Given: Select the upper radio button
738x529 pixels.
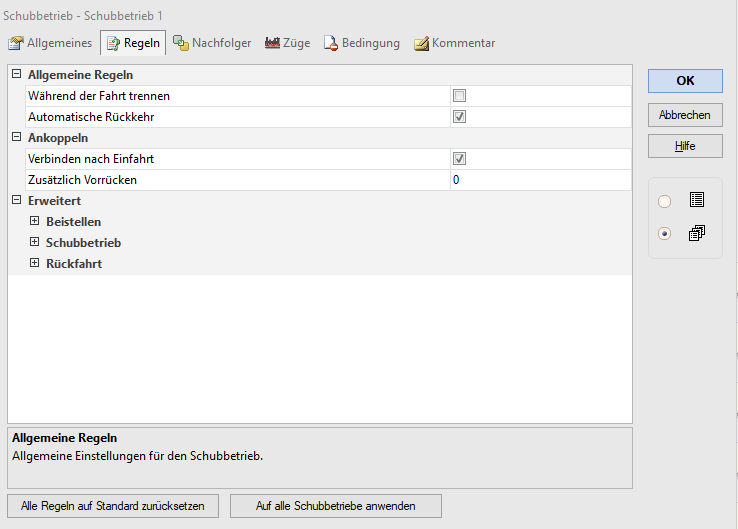Looking at the screenshot, I should coord(665,201).
